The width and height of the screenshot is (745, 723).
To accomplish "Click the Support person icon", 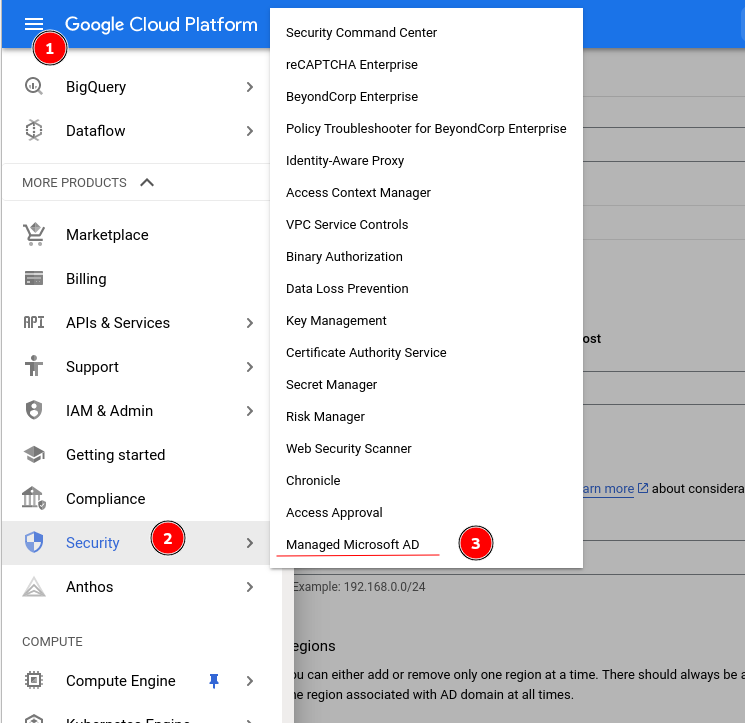I will tap(34, 366).
